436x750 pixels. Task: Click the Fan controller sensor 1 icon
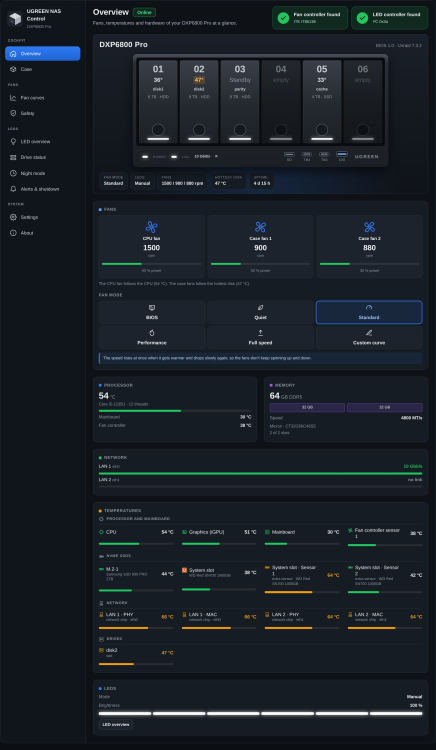[x=350, y=530]
